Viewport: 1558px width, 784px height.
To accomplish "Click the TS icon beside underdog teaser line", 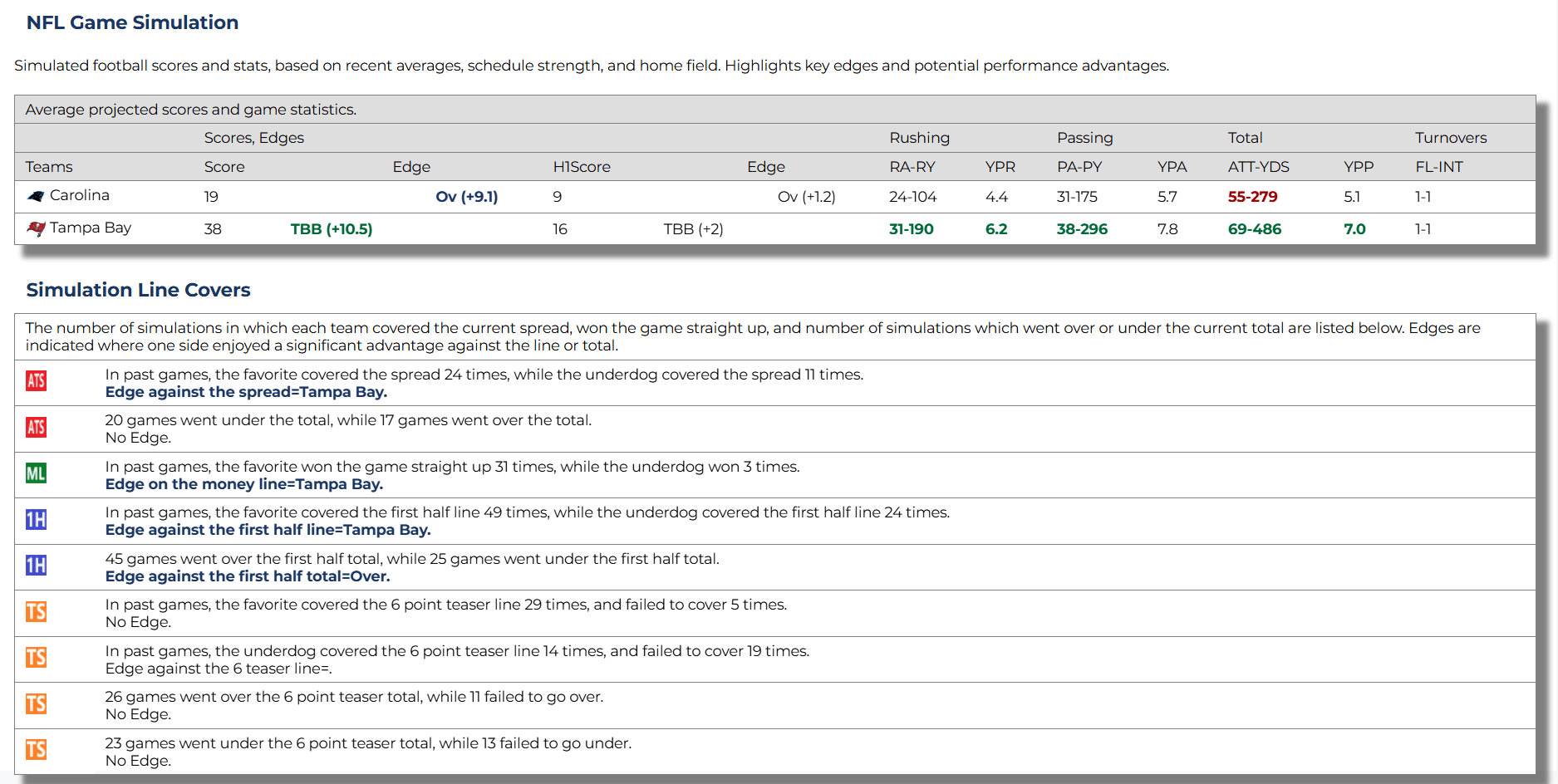I will click(x=36, y=658).
